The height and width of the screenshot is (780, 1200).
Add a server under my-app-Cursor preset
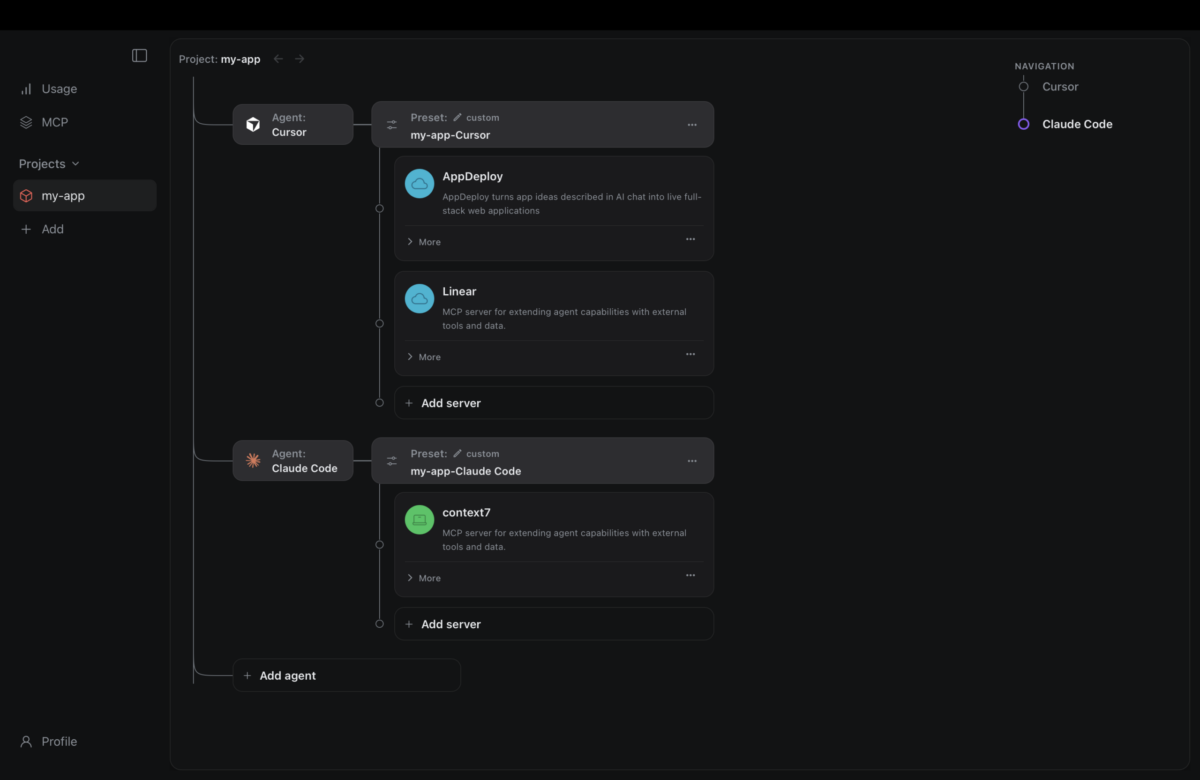pos(554,403)
